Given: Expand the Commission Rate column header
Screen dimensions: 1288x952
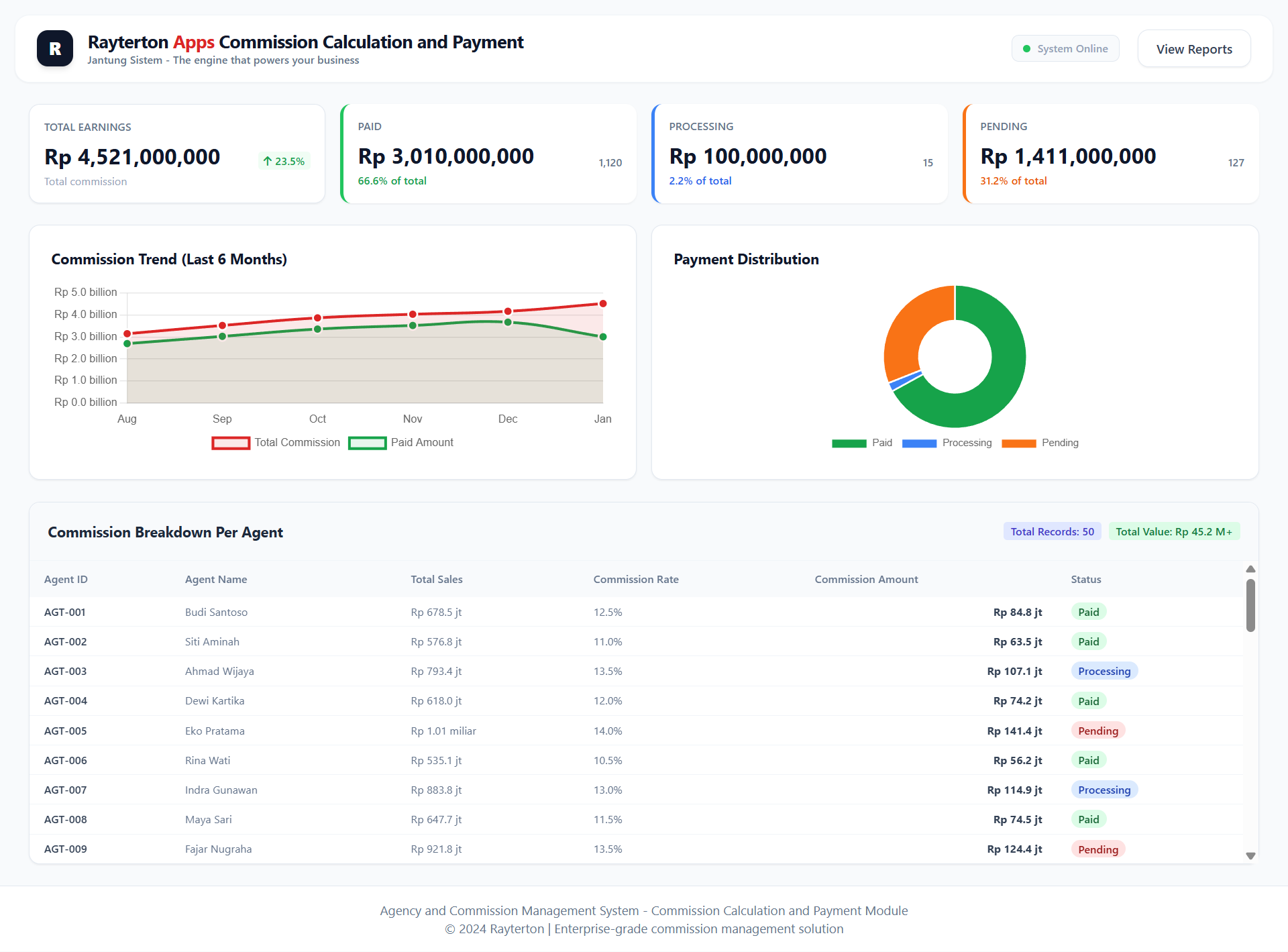Looking at the screenshot, I should coord(636,579).
